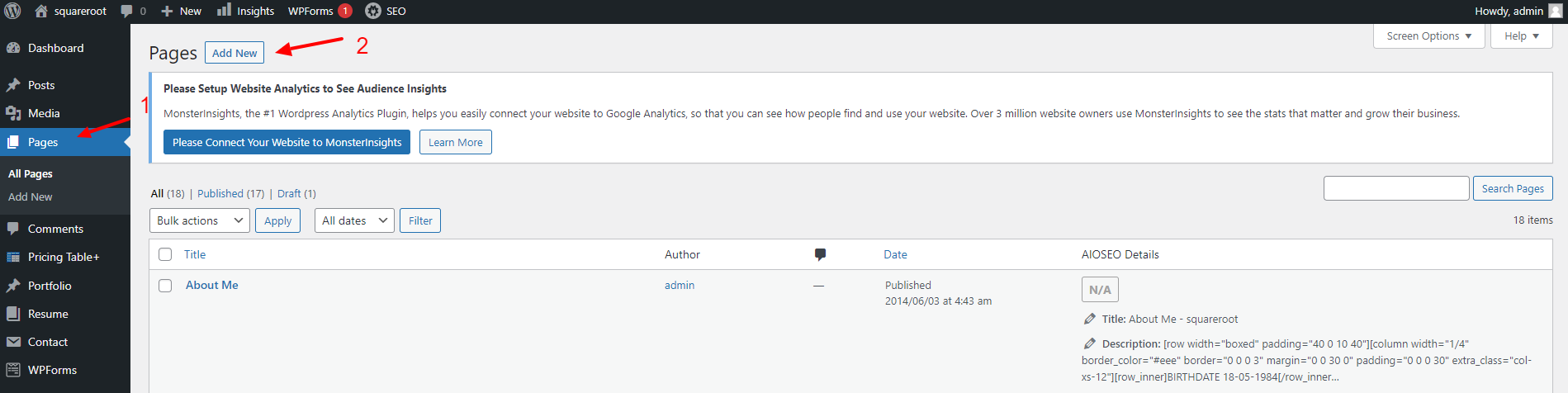The image size is (1568, 393).
Task: Click the Contact envelope icon
Action: point(13,342)
